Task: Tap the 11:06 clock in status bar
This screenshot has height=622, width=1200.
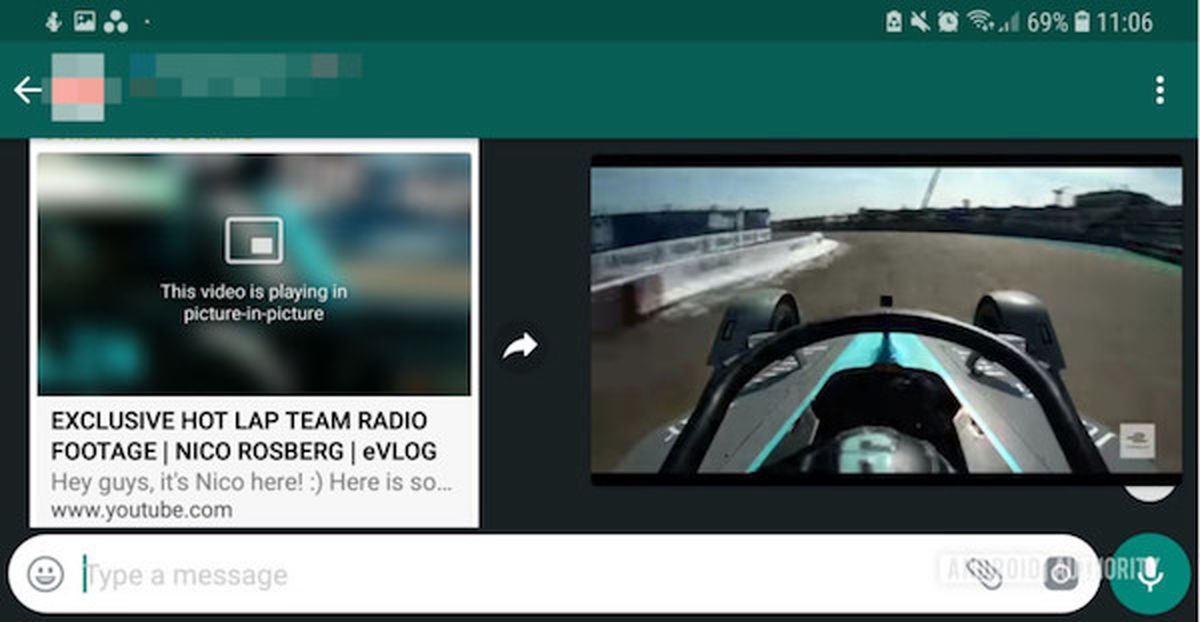Action: [x=1125, y=22]
